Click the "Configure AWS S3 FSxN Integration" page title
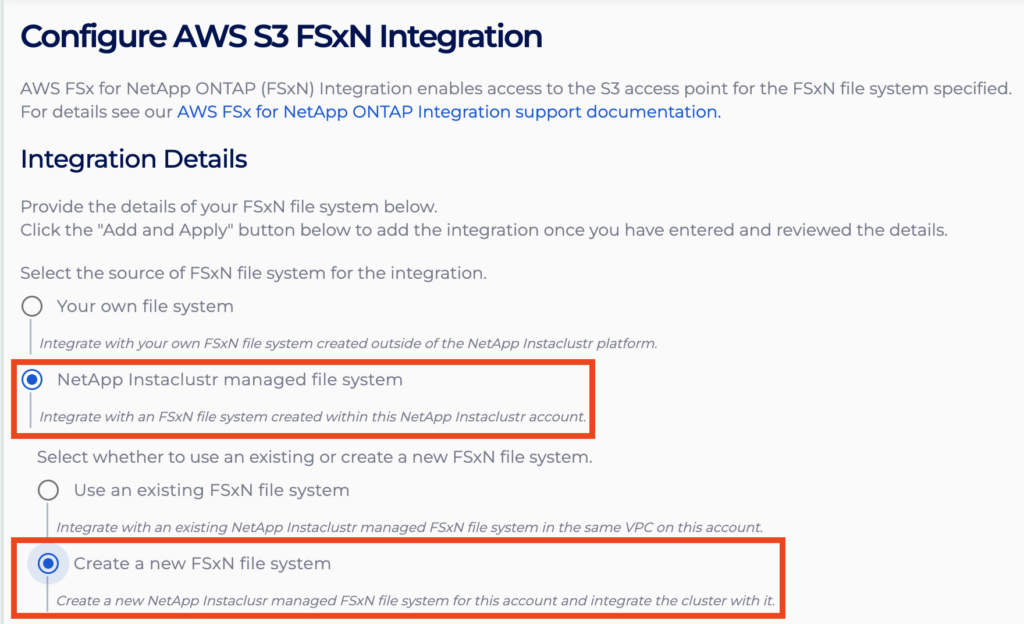The image size is (1024, 624). [281, 37]
